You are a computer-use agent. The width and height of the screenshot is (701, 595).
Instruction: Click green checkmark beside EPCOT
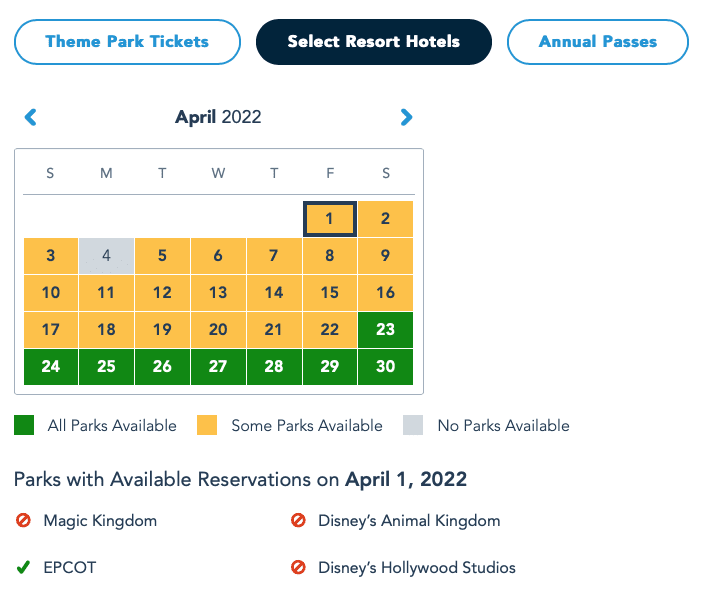[x=23, y=568]
